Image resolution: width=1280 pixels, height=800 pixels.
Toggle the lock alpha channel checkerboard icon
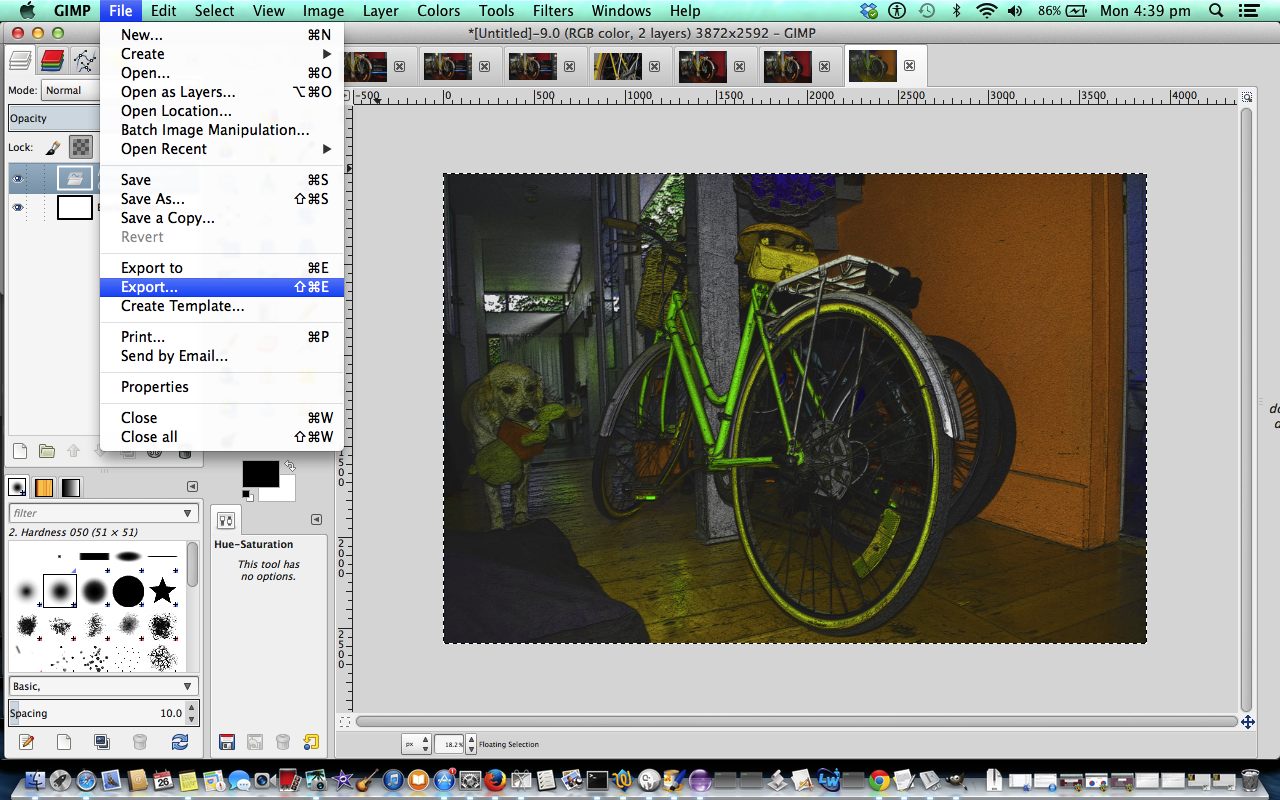click(80, 147)
